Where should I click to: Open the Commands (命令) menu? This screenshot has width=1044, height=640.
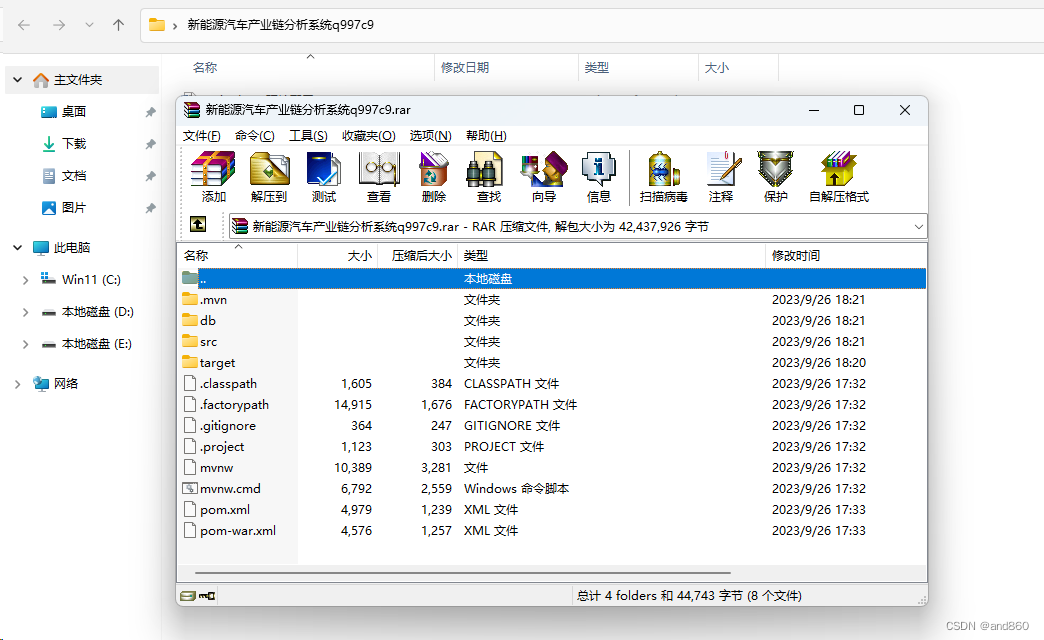[254, 136]
